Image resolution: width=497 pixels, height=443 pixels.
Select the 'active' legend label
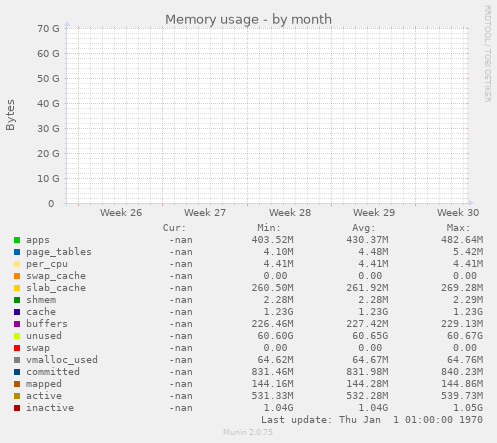coord(44,396)
